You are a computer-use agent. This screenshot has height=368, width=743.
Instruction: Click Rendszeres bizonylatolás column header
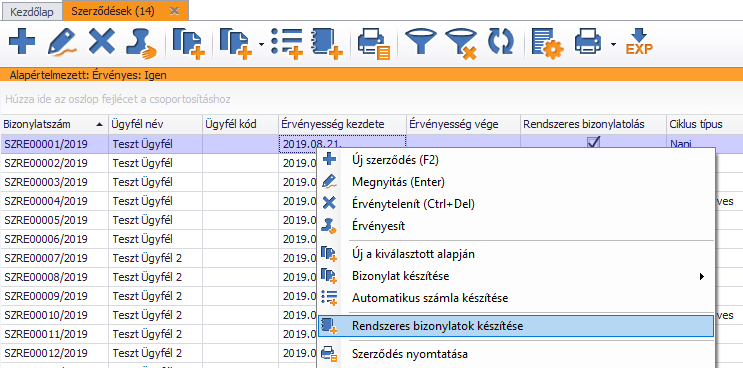(x=593, y=125)
